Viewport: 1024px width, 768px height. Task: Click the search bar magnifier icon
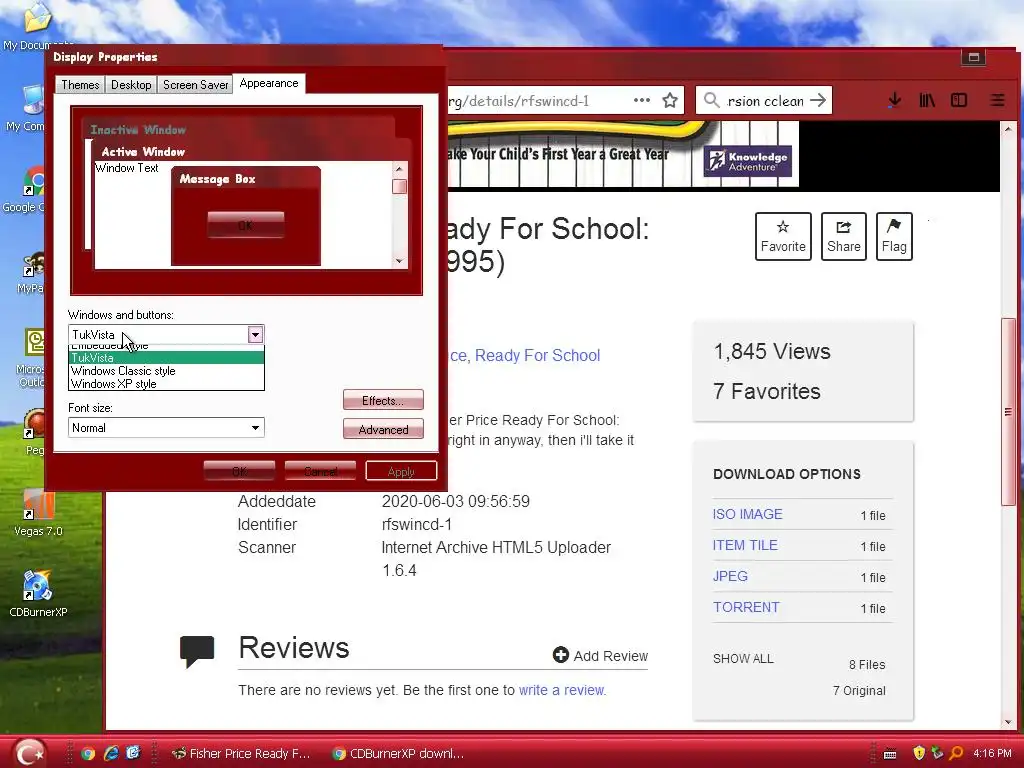(712, 100)
